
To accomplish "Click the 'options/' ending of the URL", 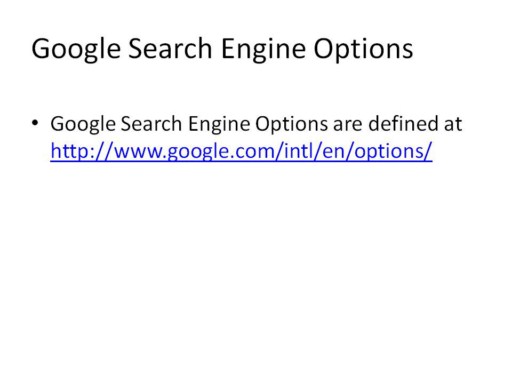I will click(393, 151).
